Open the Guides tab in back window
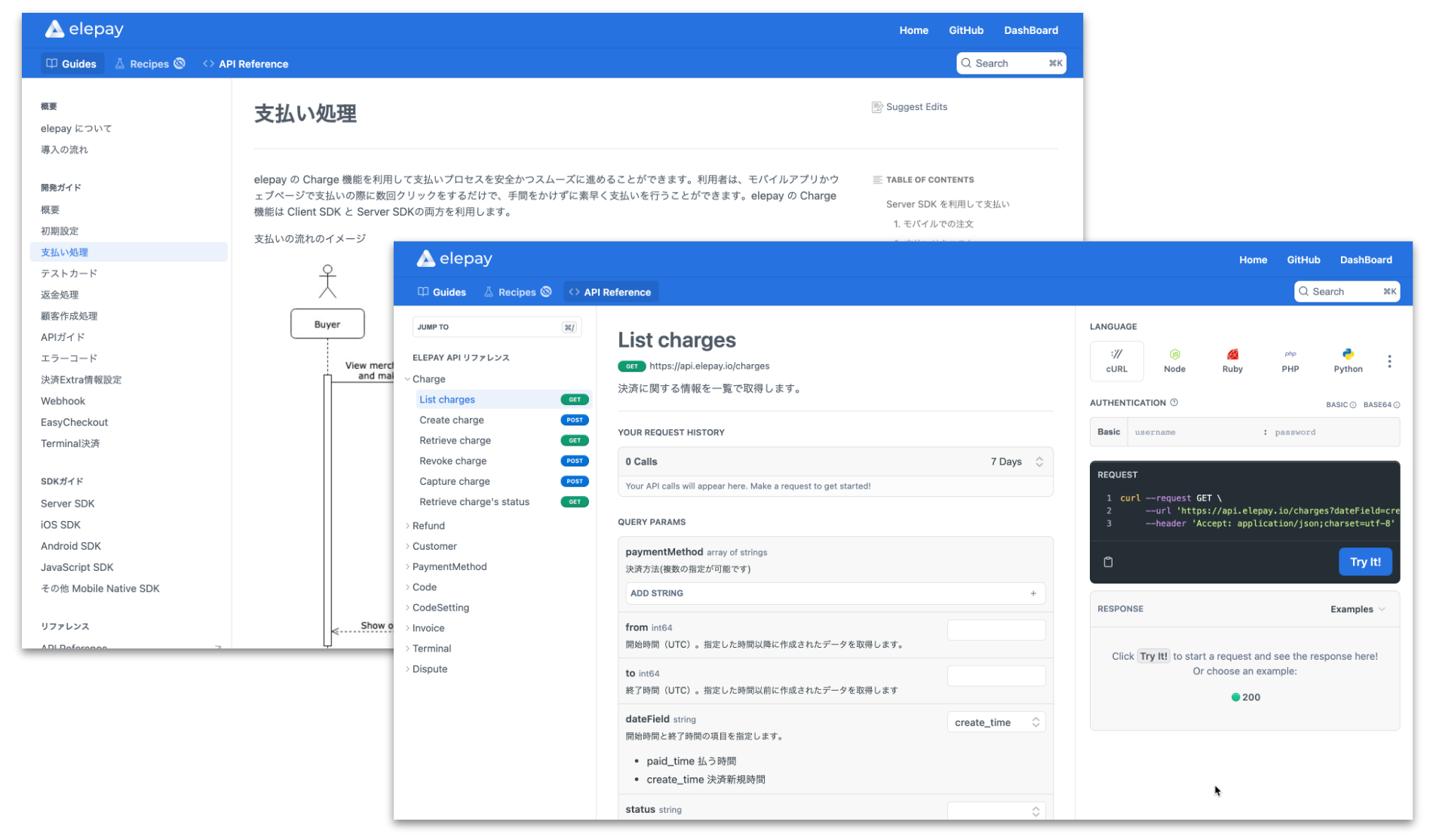The image size is (1433, 840). click(72, 64)
